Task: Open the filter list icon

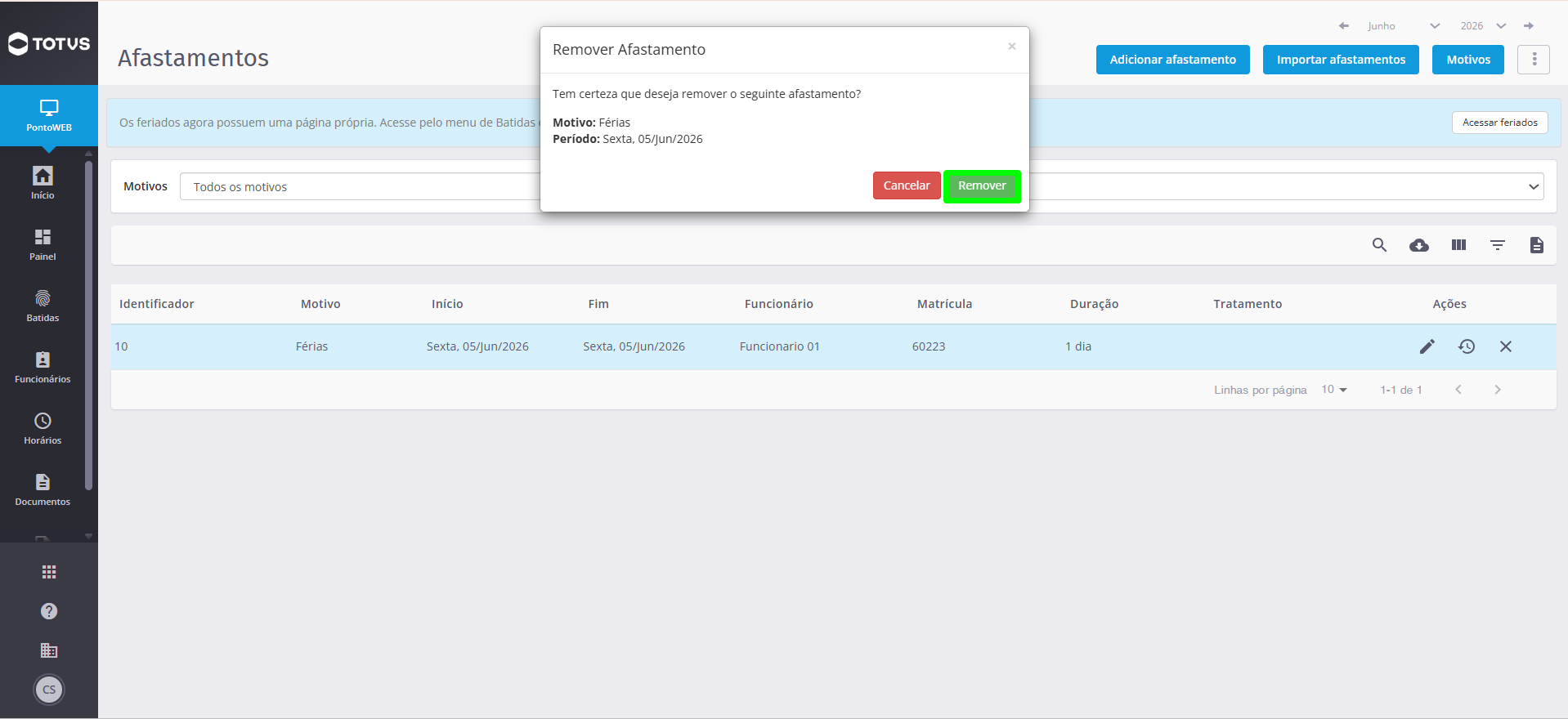Action: tap(1498, 245)
